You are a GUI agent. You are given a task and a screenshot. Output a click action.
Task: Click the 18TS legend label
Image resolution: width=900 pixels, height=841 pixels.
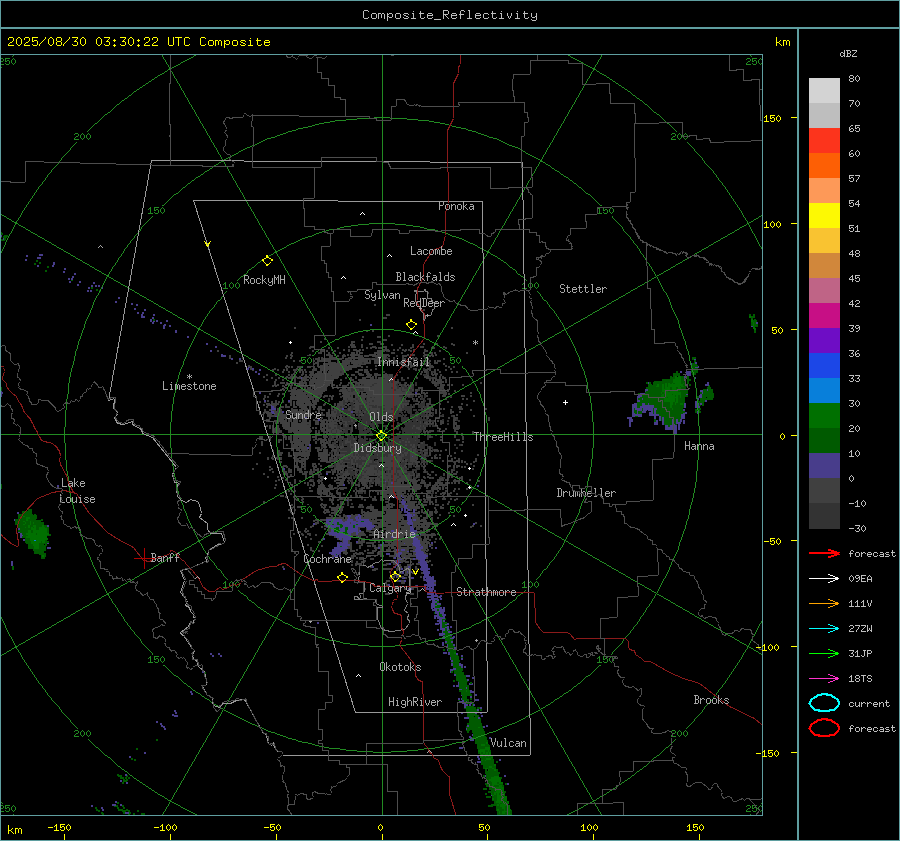(x=860, y=679)
